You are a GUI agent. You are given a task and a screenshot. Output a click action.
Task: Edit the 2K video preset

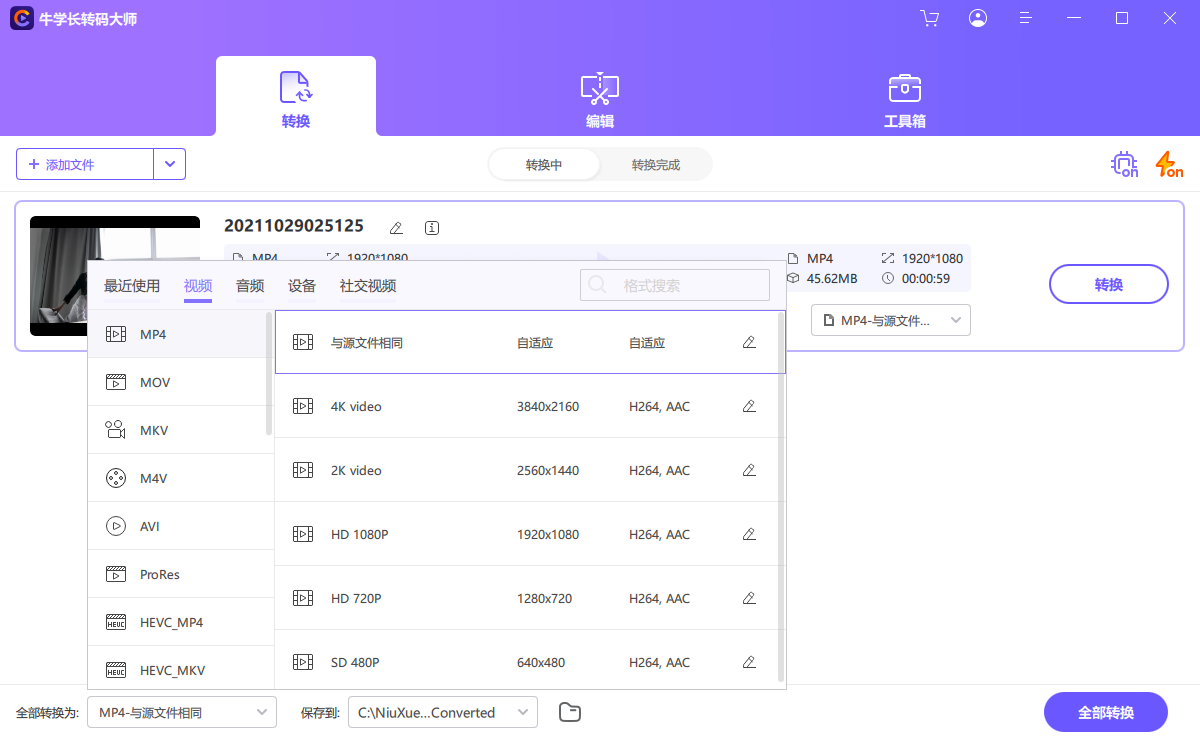749,470
